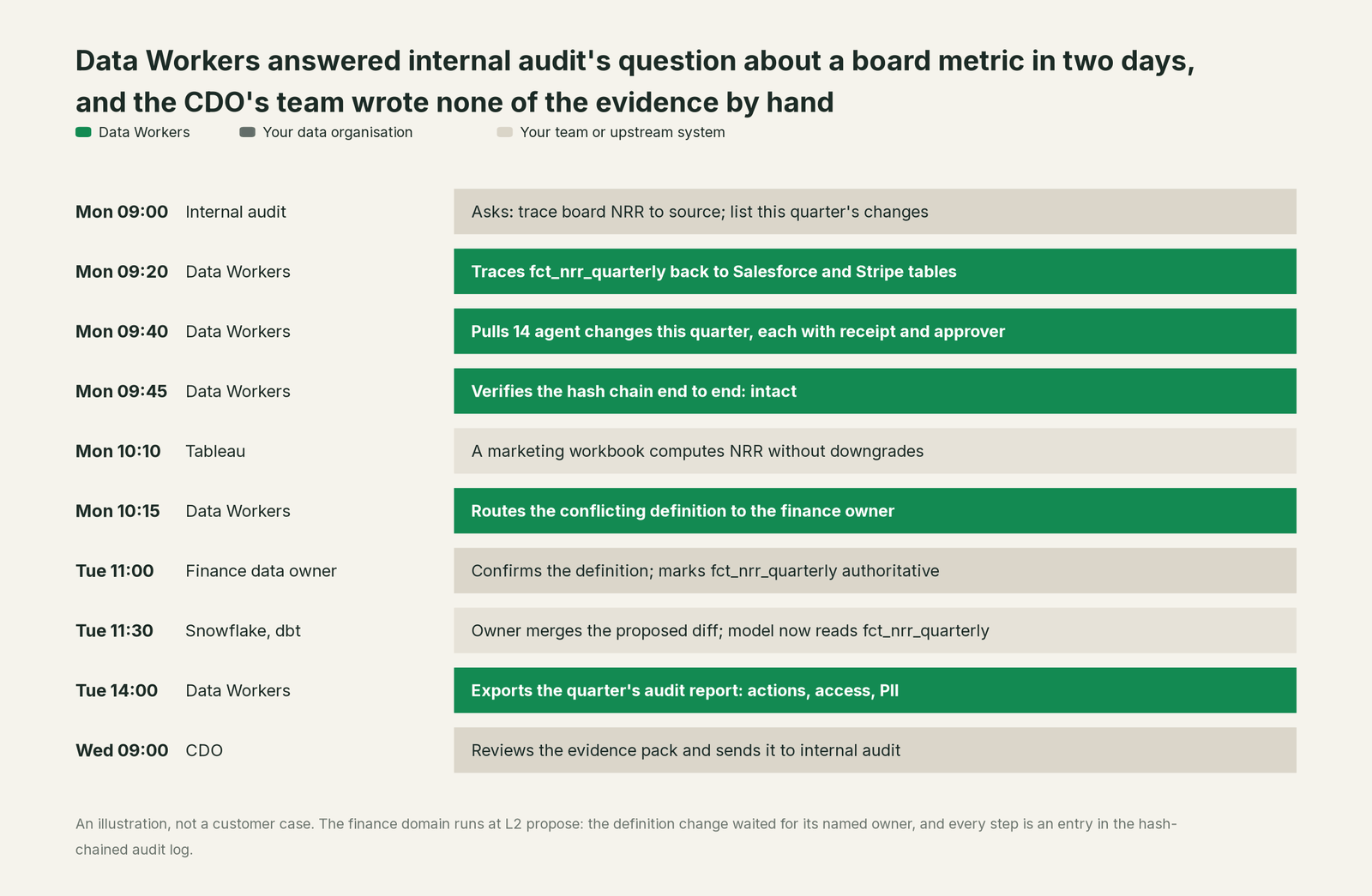This screenshot has height=896, width=1372.
Task: Select the 'Snowflake, dbt' actor label
Action: [x=243, y=631]
